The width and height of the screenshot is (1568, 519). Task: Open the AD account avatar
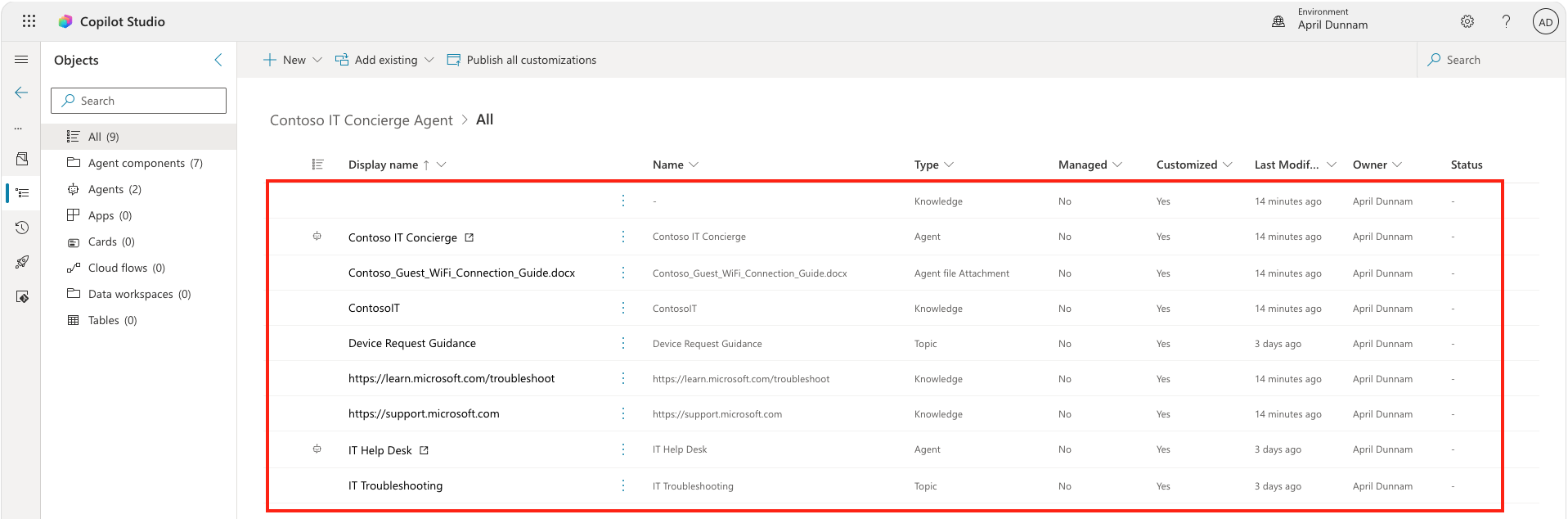coord(1545,22)
